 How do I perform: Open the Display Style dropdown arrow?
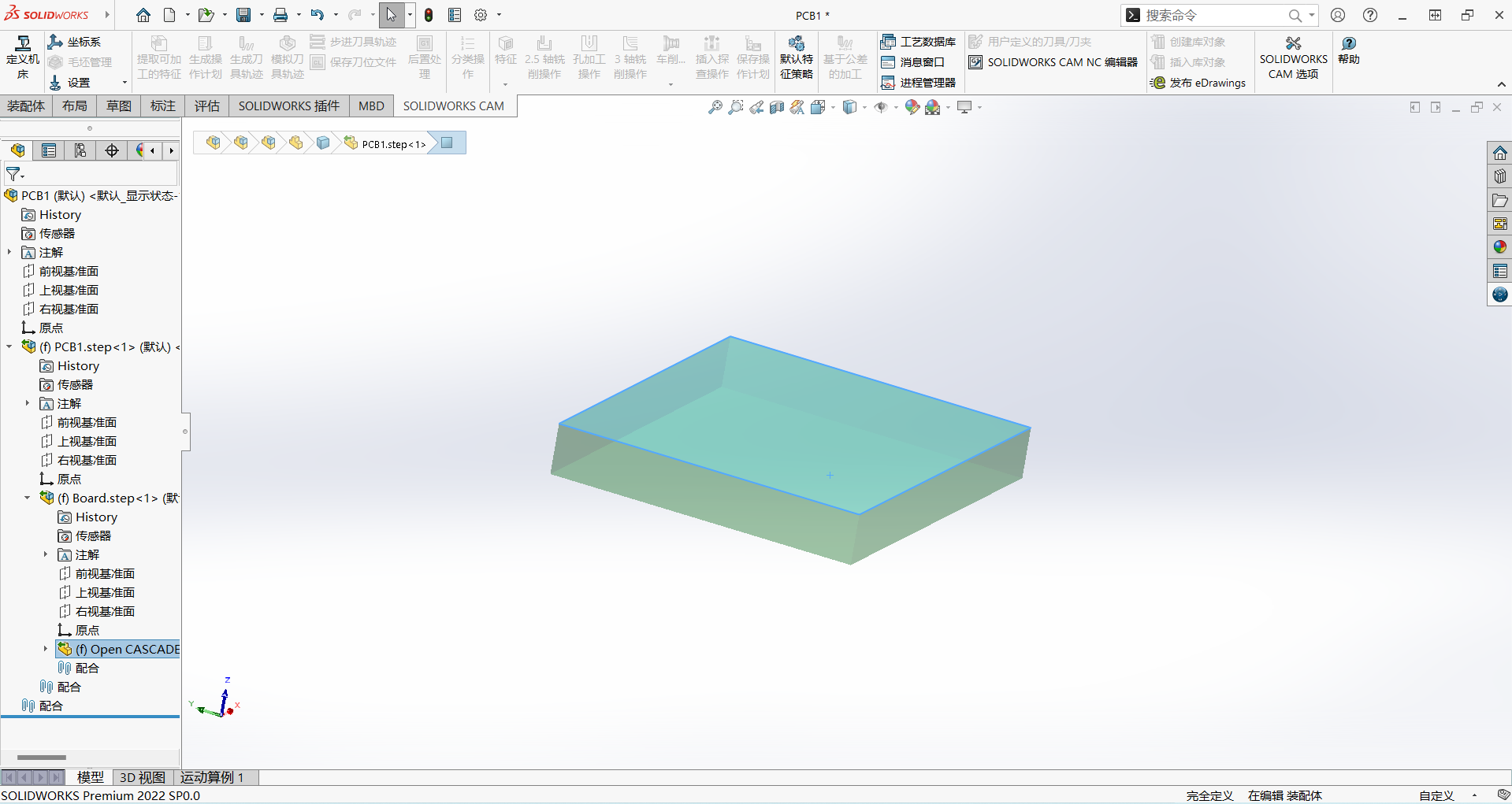(864, 107)
